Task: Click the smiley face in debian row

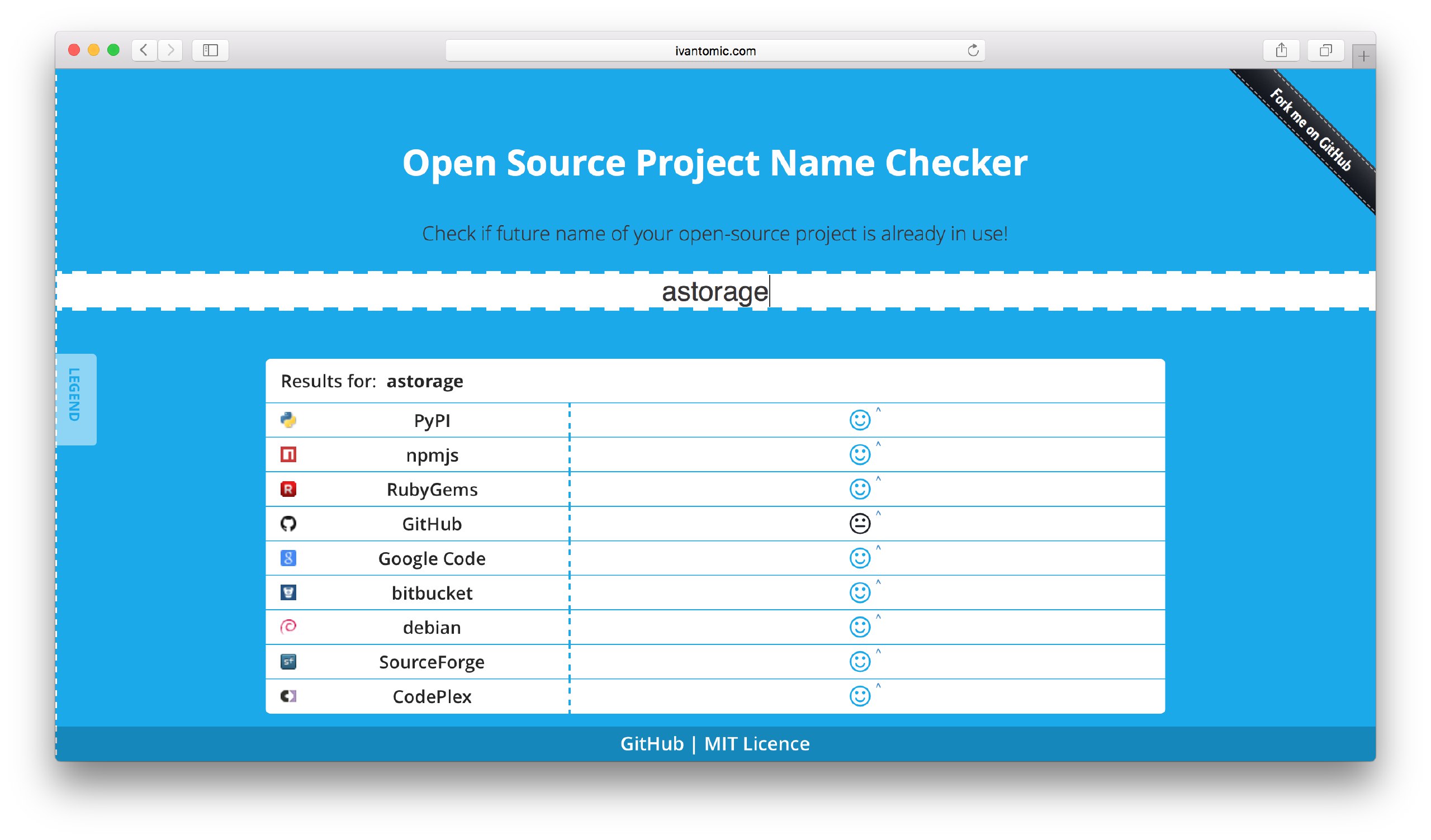Action: click(x=860, y=628)
